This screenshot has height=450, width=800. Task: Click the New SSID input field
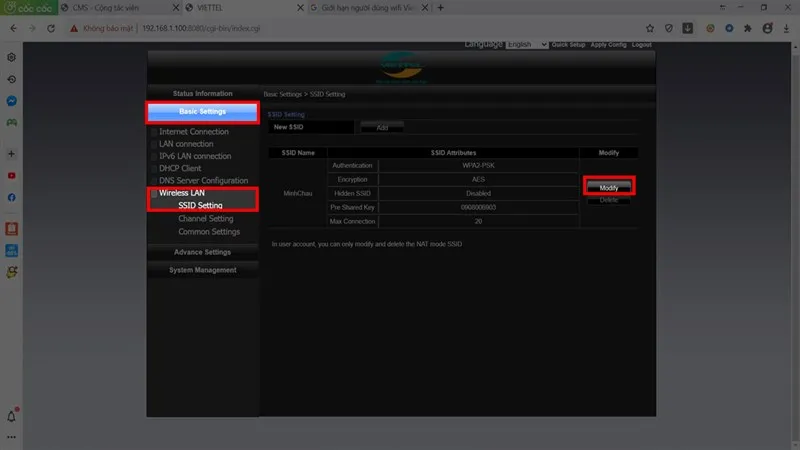point(312,127)
